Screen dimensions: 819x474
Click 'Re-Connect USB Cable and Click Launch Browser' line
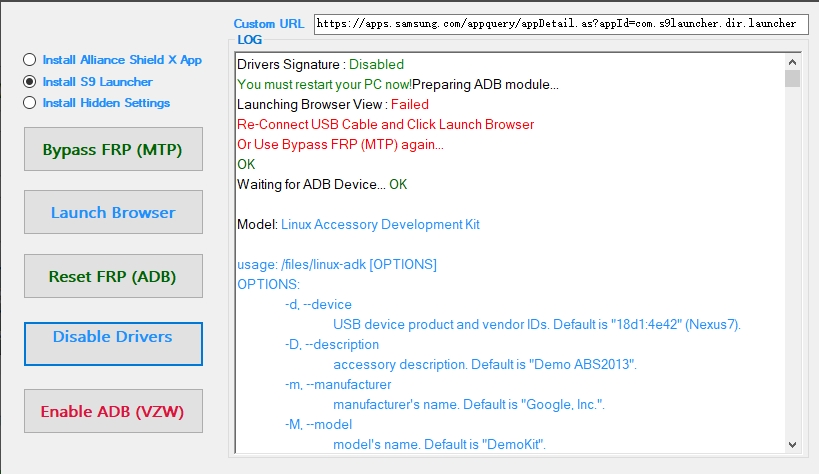385,124
